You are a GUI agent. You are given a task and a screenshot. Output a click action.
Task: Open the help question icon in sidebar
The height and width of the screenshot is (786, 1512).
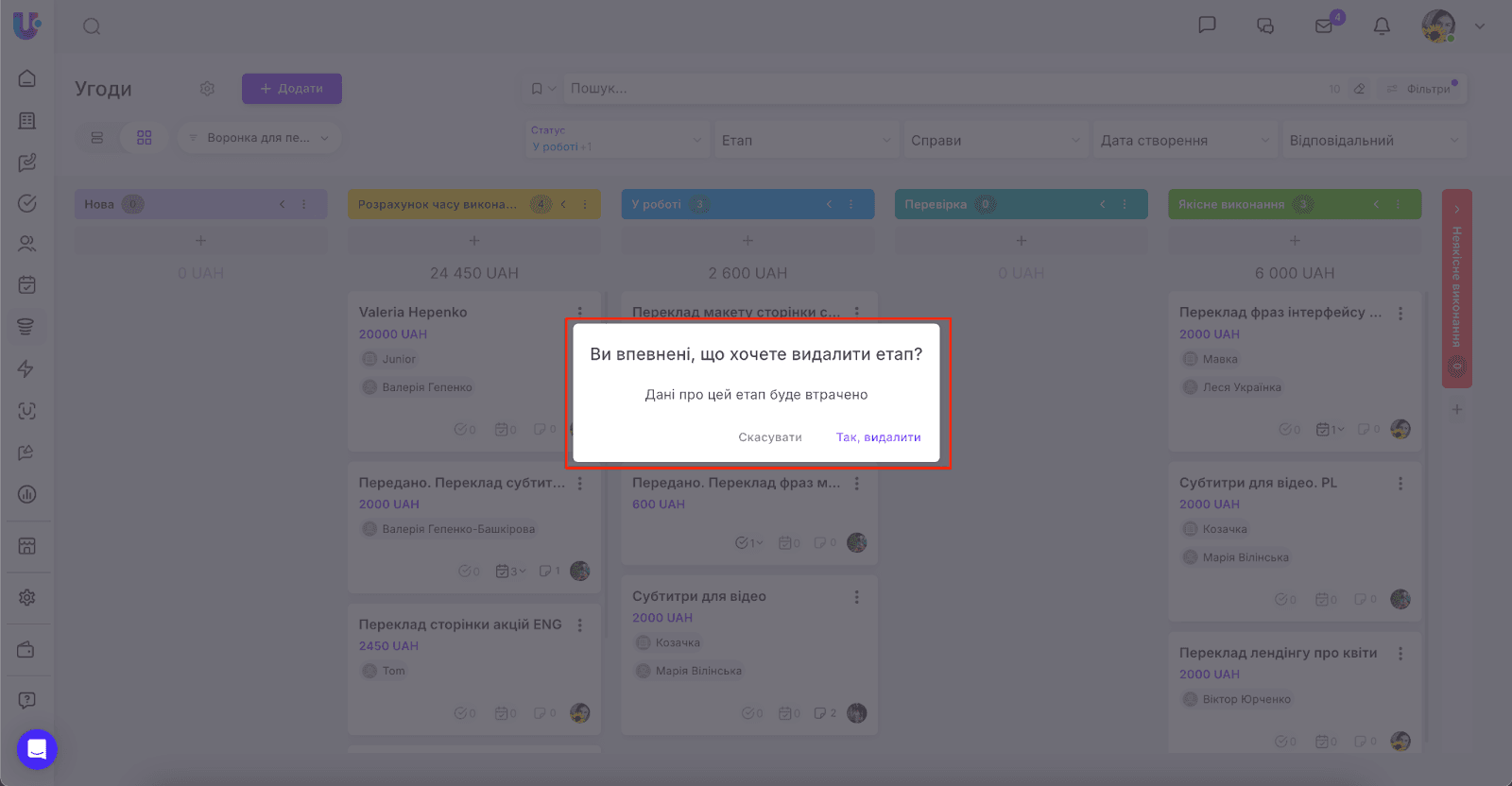tap(27, 700)
